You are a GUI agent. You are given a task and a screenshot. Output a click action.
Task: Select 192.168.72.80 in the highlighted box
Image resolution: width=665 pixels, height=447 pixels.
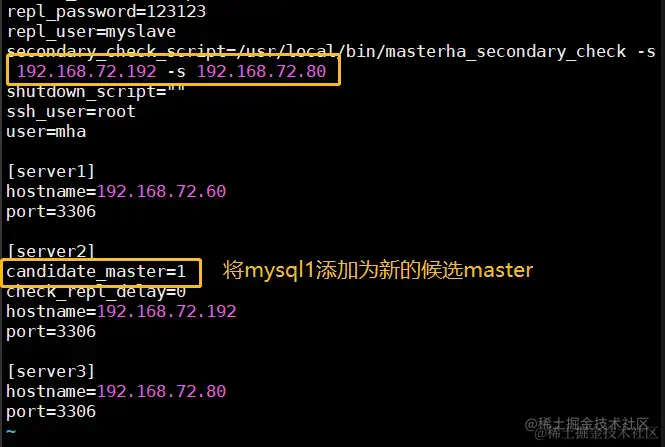(x=262, y=71)
